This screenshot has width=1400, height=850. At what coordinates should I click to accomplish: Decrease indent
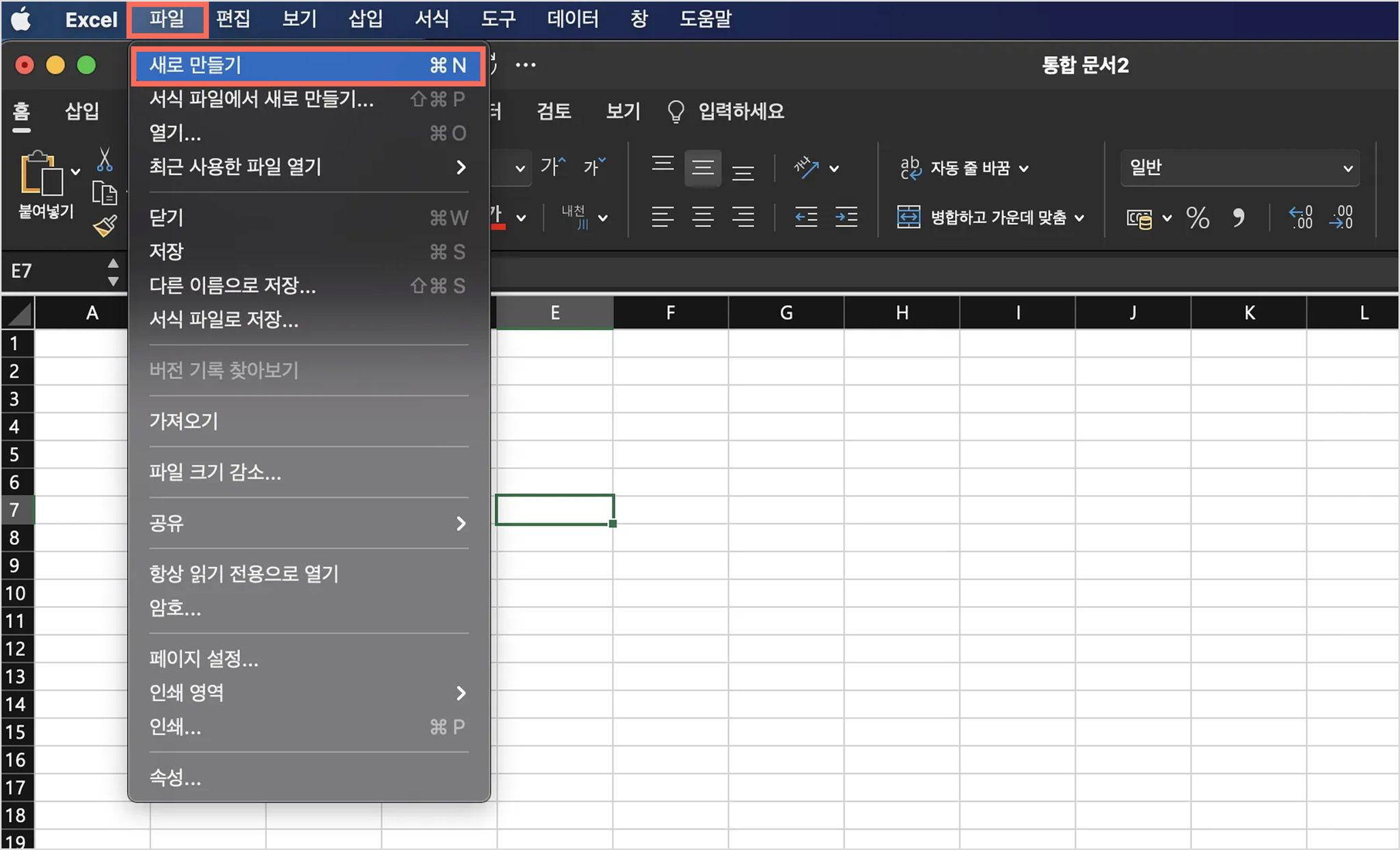click(x=807, y=217)
